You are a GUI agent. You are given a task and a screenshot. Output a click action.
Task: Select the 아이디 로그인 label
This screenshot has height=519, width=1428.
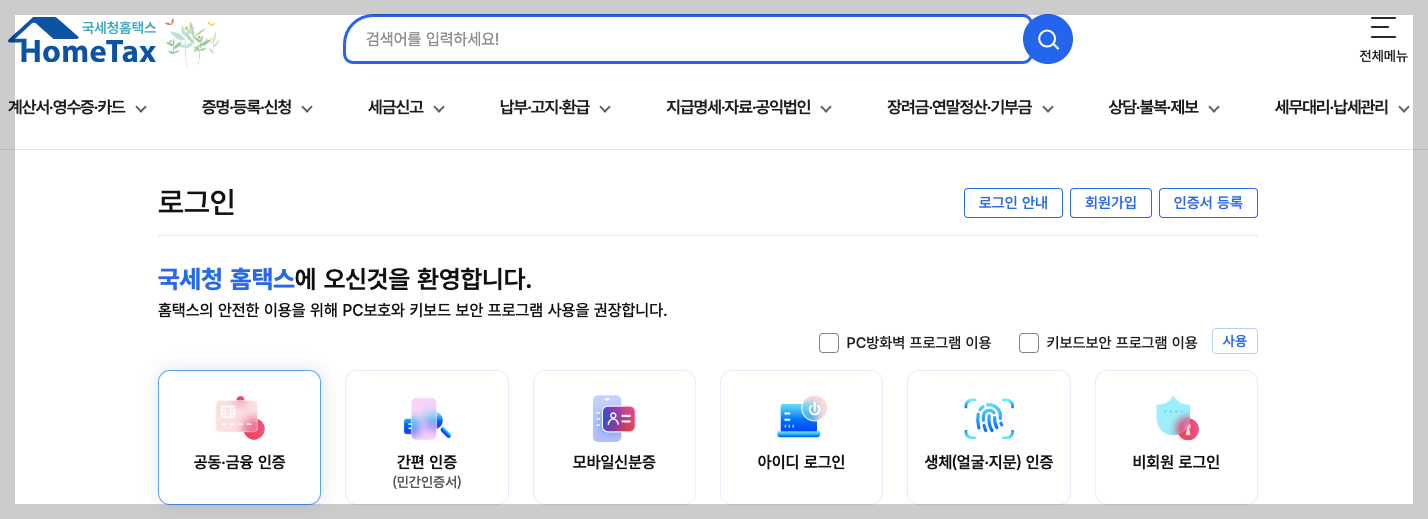[801, 462]
